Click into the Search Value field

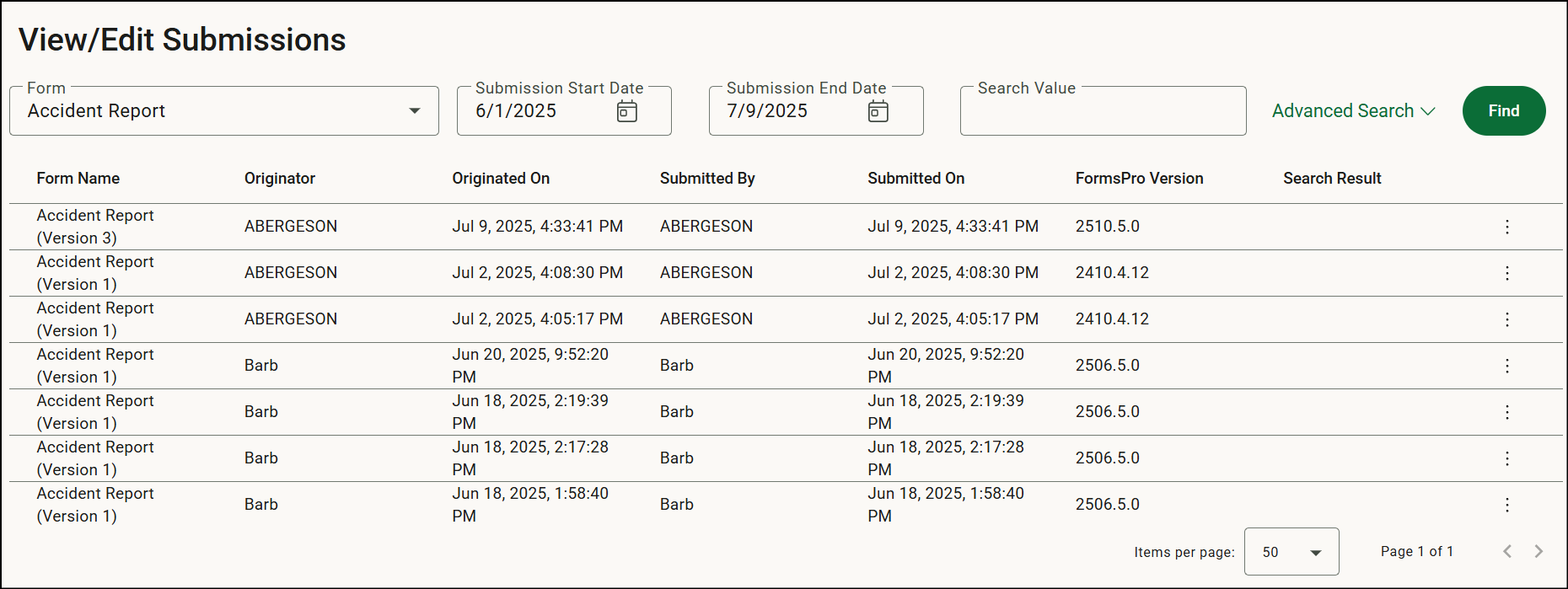coord(1103,111)
